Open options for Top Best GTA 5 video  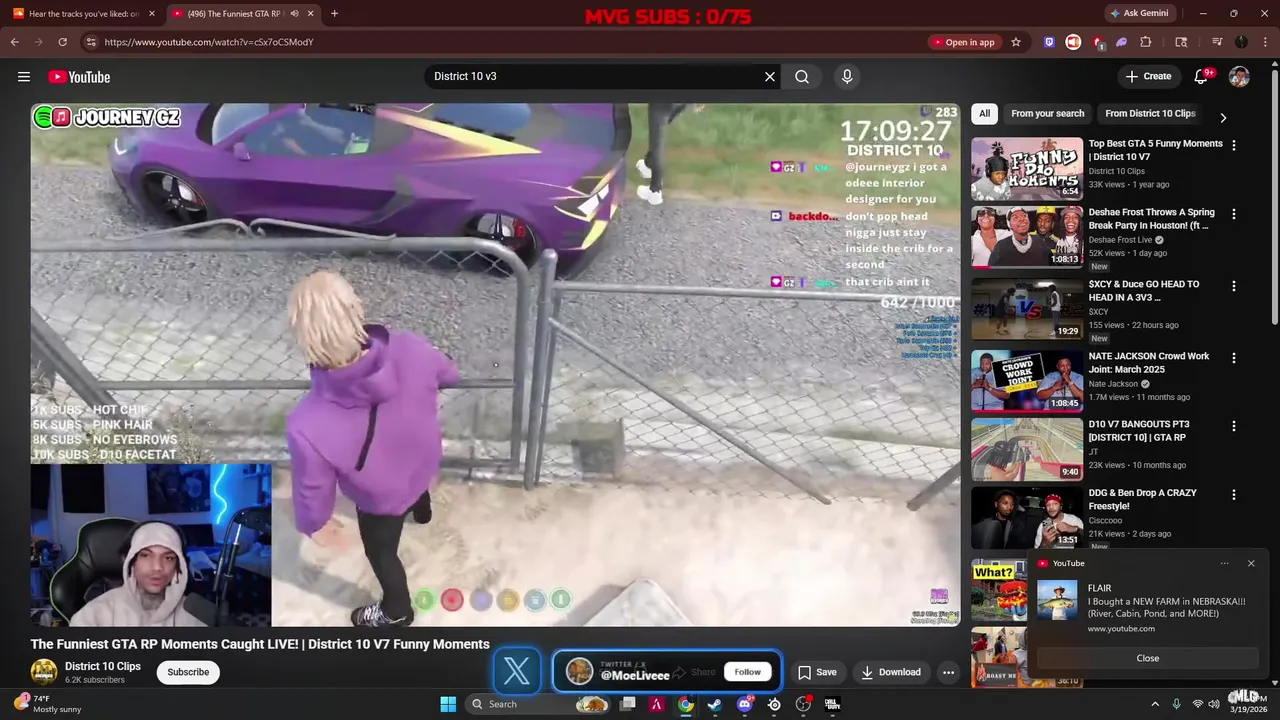point(1233,145)
